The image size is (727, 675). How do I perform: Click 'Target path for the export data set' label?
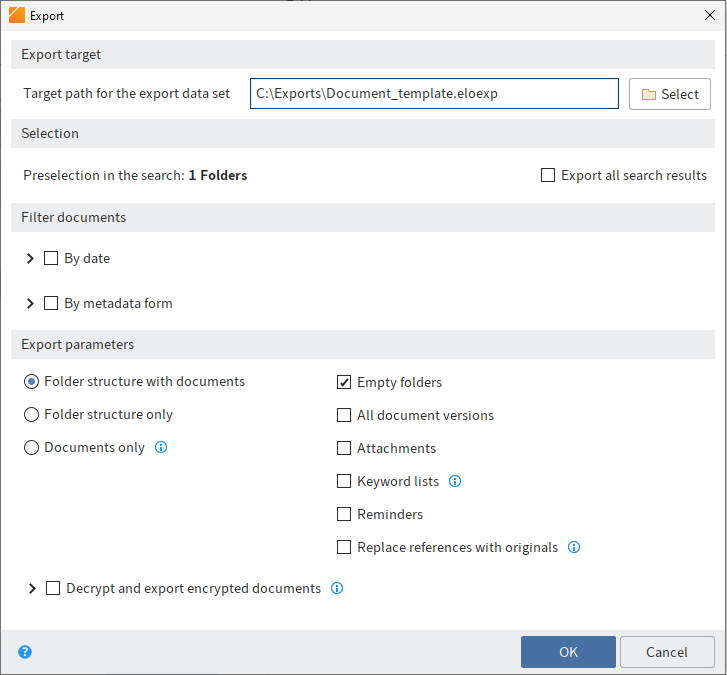pos(127,94)
